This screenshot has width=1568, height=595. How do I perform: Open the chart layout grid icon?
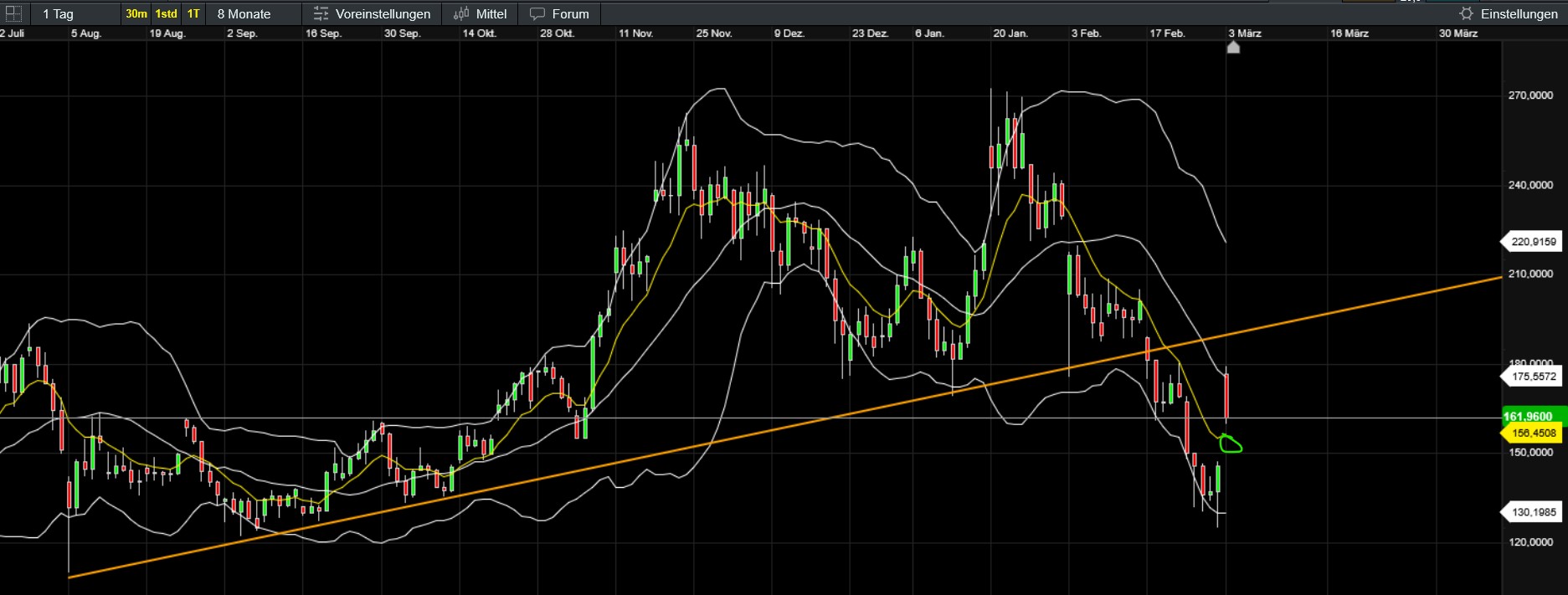tap(13, 13)
